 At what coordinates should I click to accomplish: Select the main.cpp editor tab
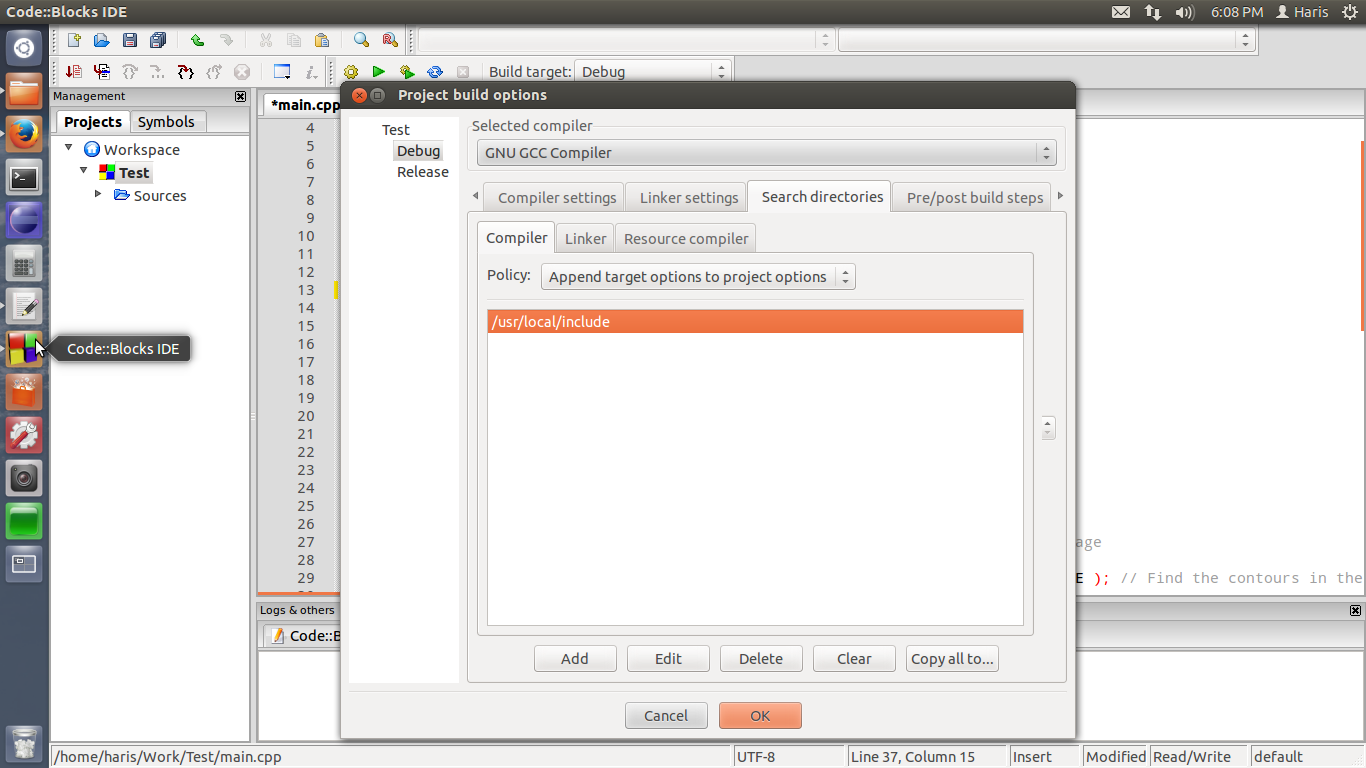(304, 104)
